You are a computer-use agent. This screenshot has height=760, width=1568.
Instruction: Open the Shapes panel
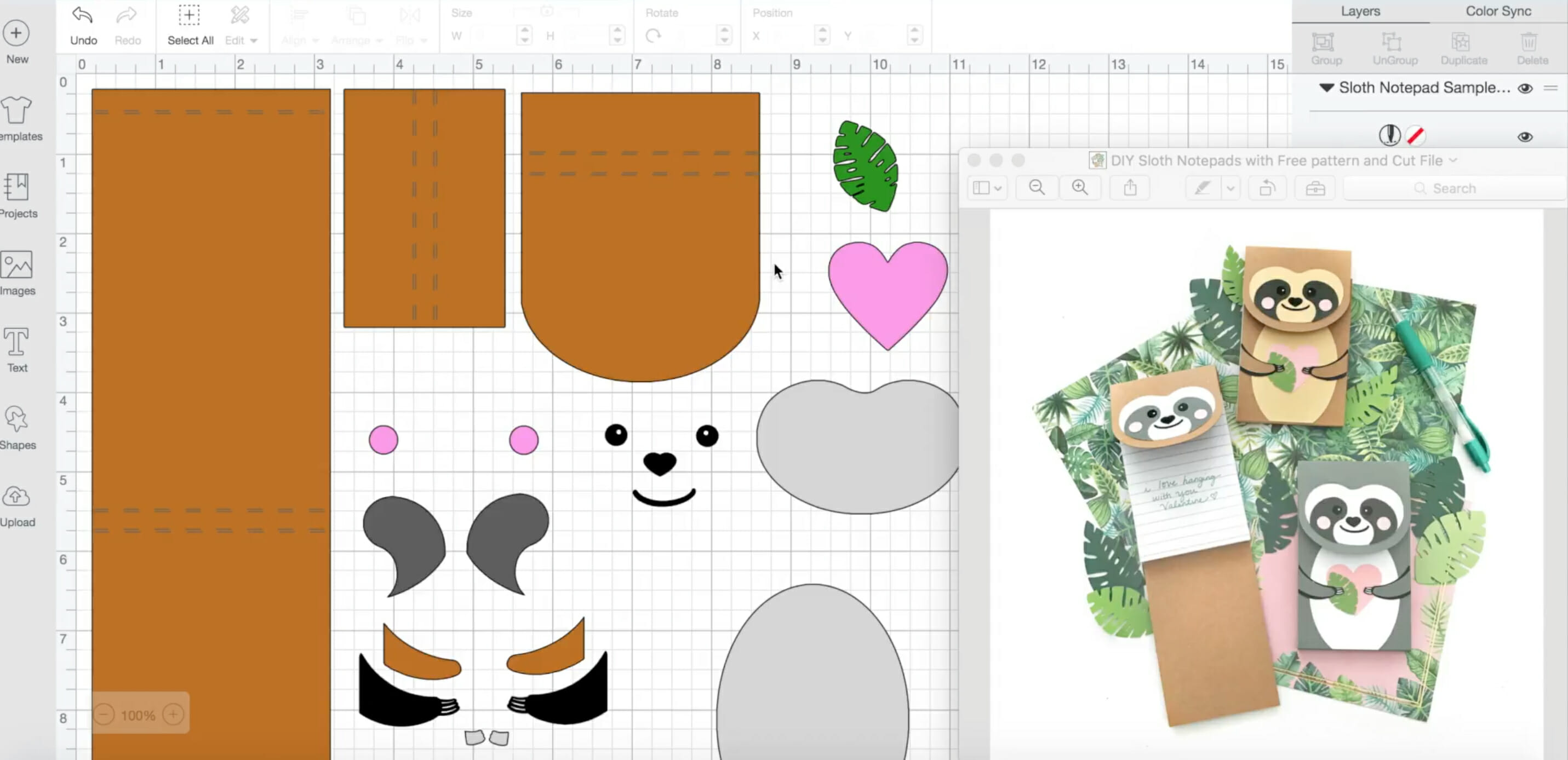point(16,419)
